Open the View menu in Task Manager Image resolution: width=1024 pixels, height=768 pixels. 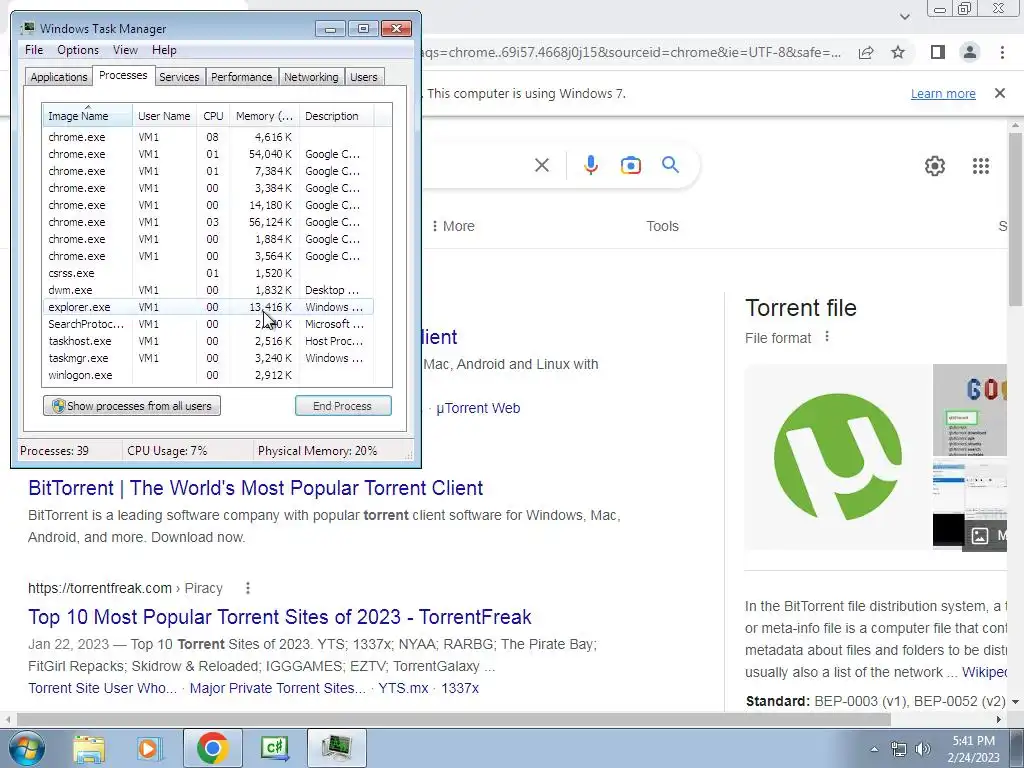pyautogui.click(x=125, y=50)
